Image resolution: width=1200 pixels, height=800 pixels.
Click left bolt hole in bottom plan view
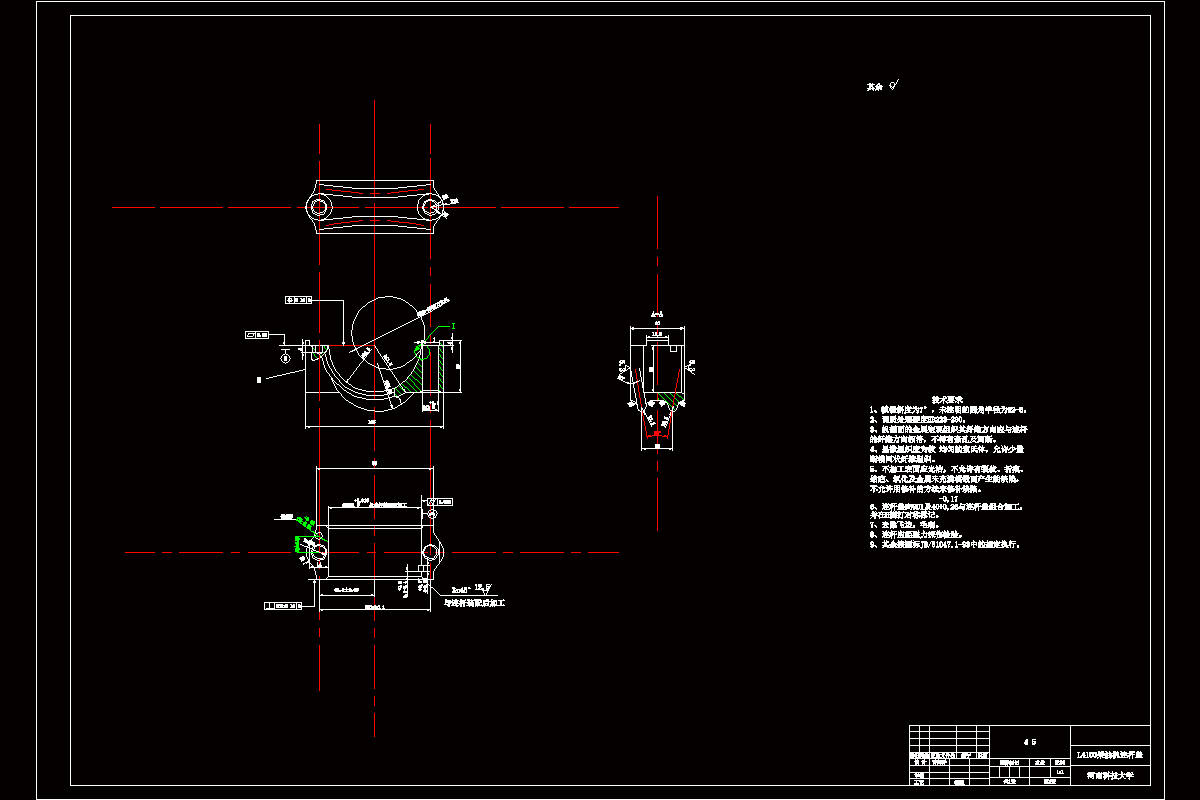coord(318,552)
